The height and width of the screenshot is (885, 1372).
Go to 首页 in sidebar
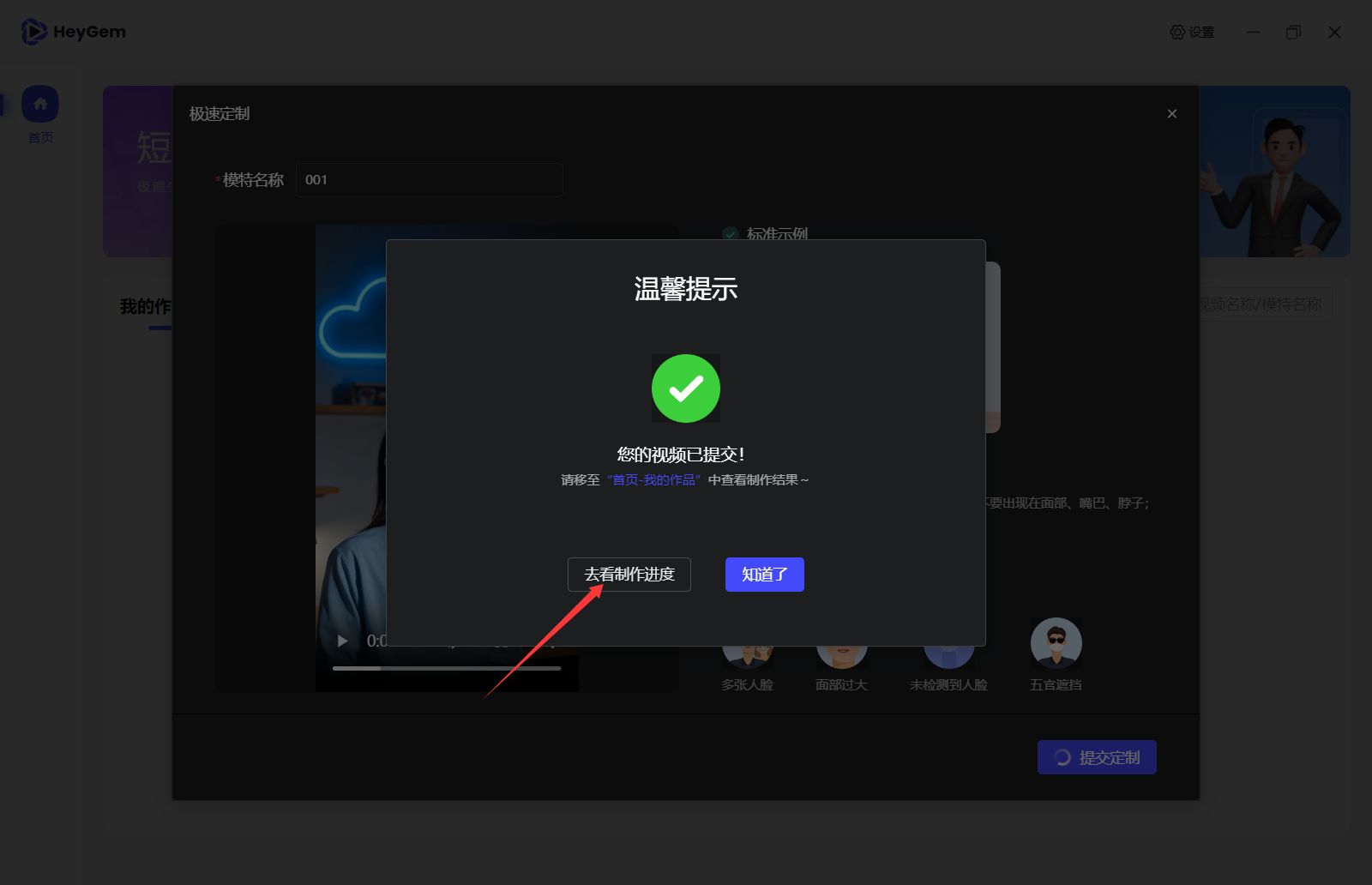(x=40, y=115)
